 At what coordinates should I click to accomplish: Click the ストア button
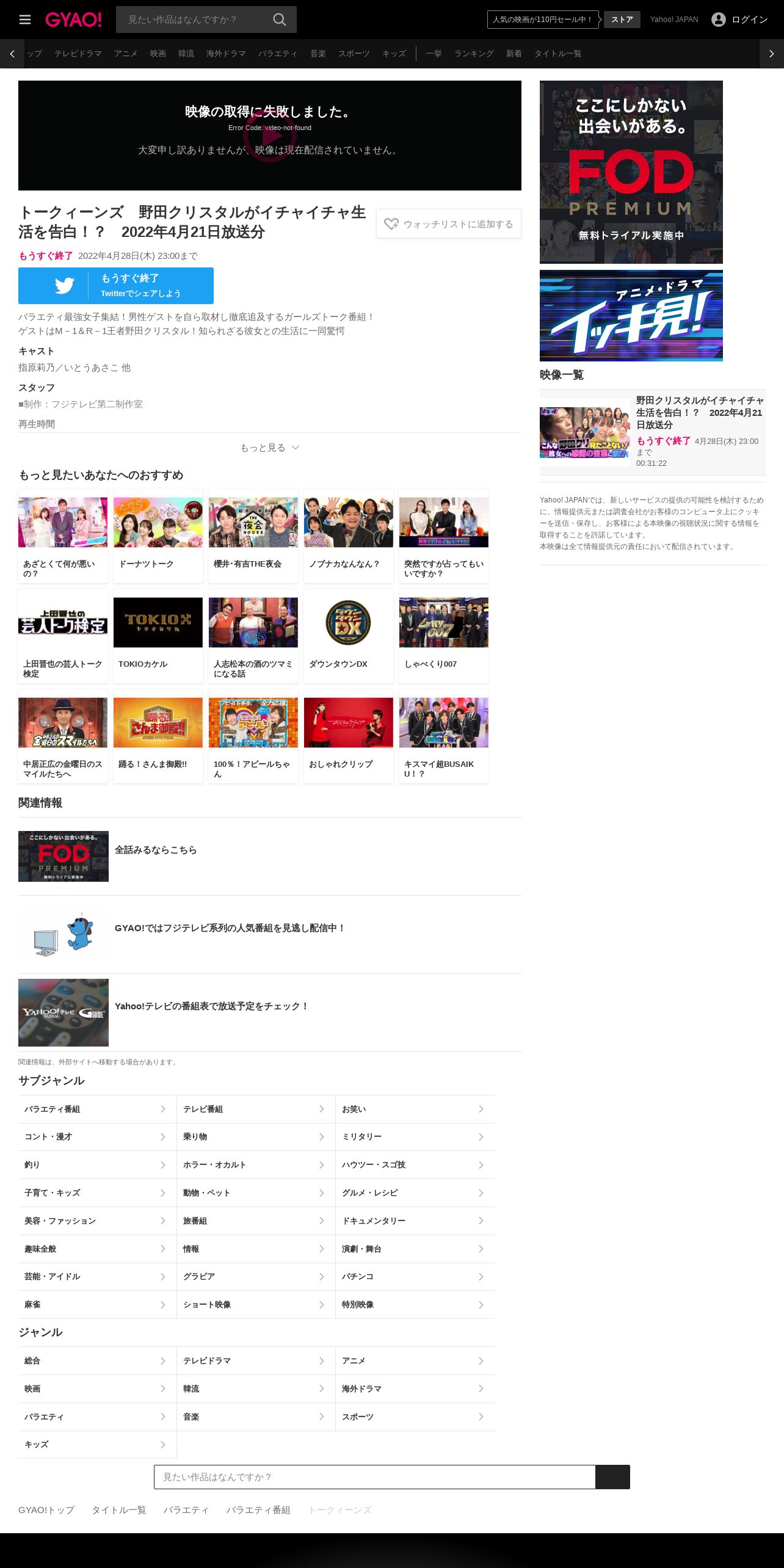pos(622,20)
